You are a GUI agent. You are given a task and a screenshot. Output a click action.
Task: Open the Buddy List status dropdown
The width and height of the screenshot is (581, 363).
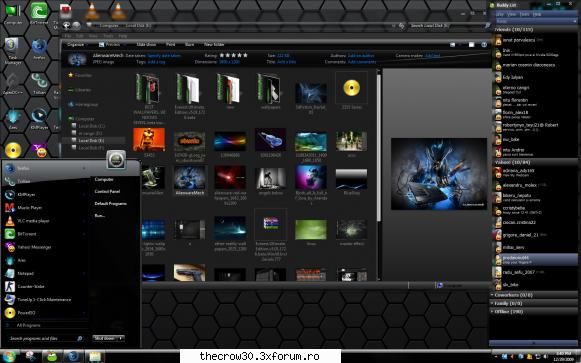536,21
